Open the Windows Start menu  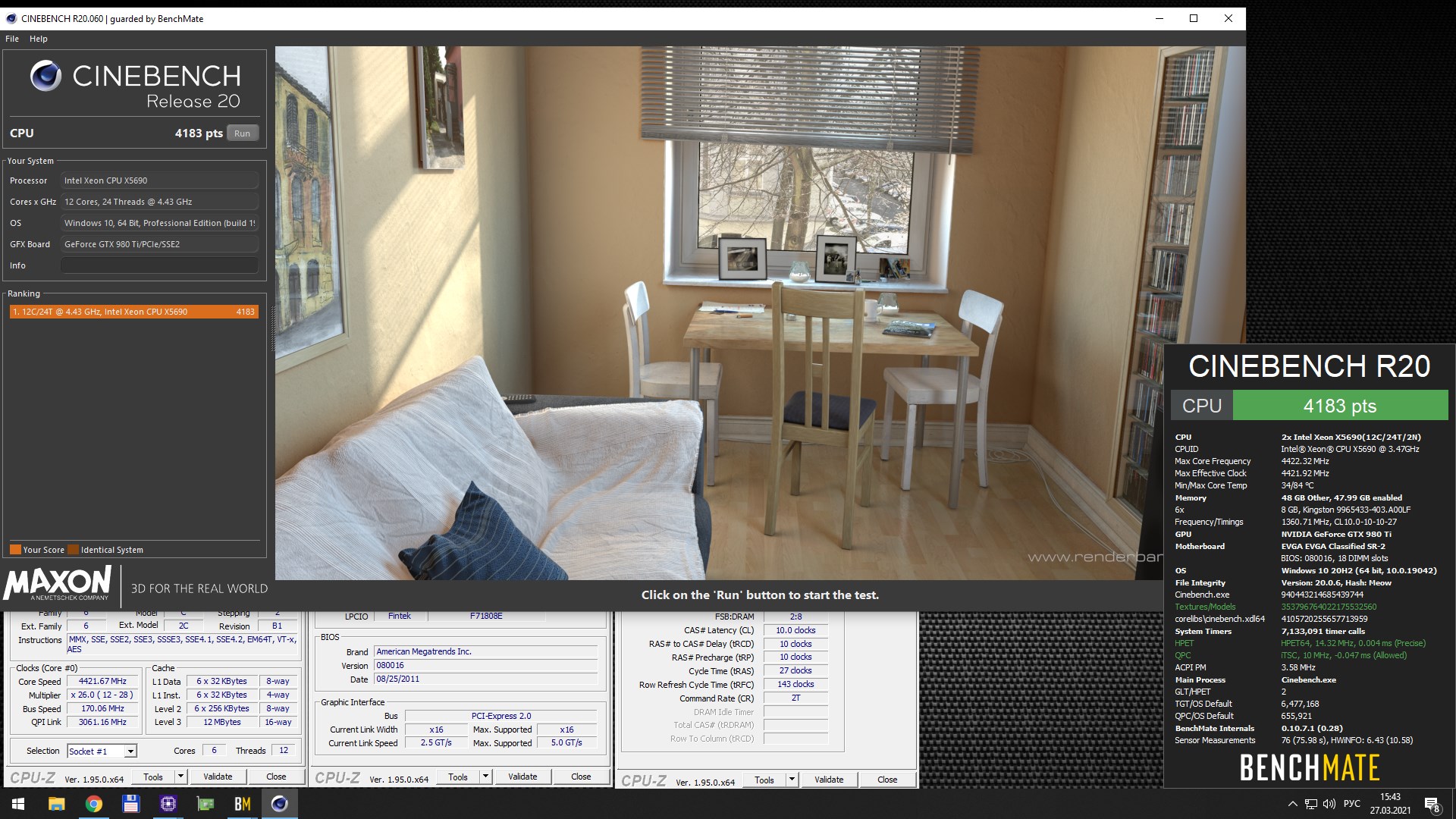pyautogui.click(x=18, y=804)
